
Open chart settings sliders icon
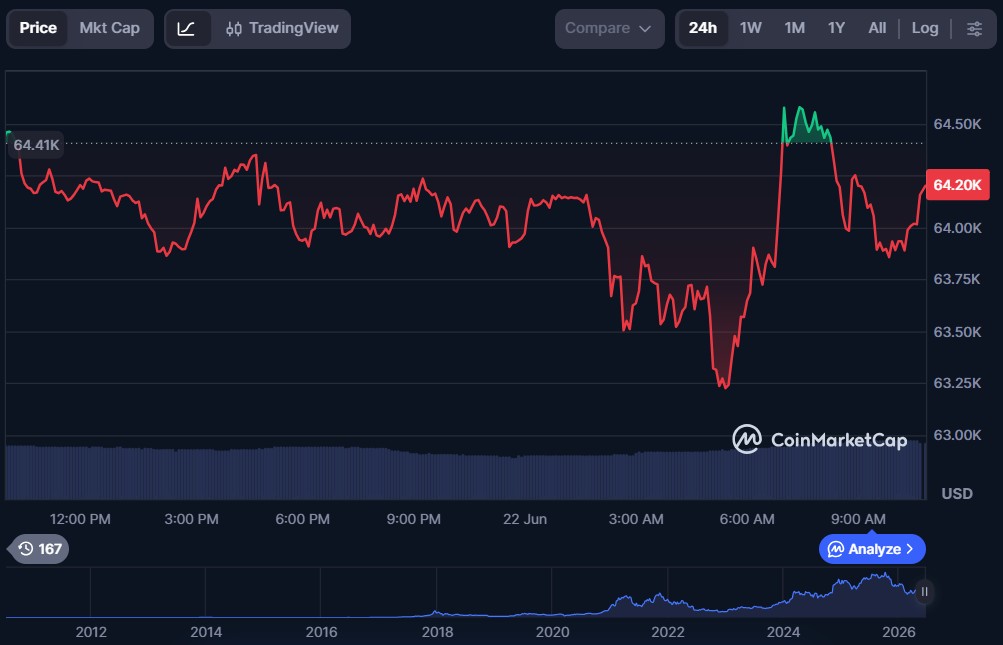point(974,28)
